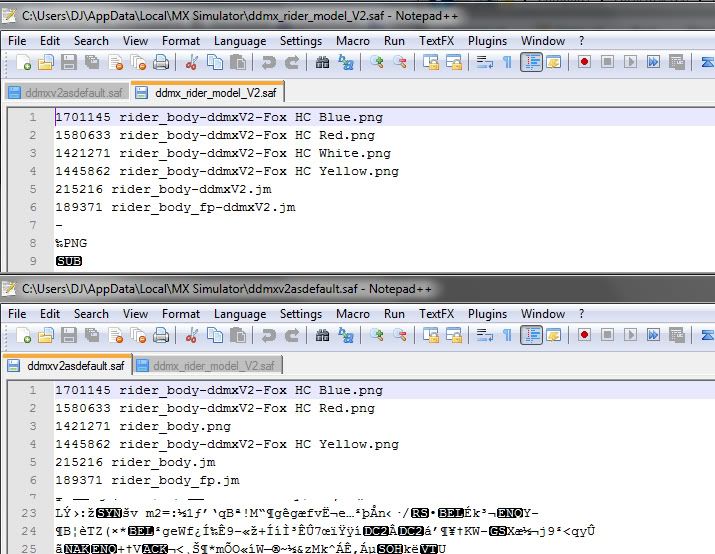This screenshot has height=554, width=715.
Task: Click the line 'rider_body-ddmxV2.jm' in the top editor
Action: click(x=191, y=189)
